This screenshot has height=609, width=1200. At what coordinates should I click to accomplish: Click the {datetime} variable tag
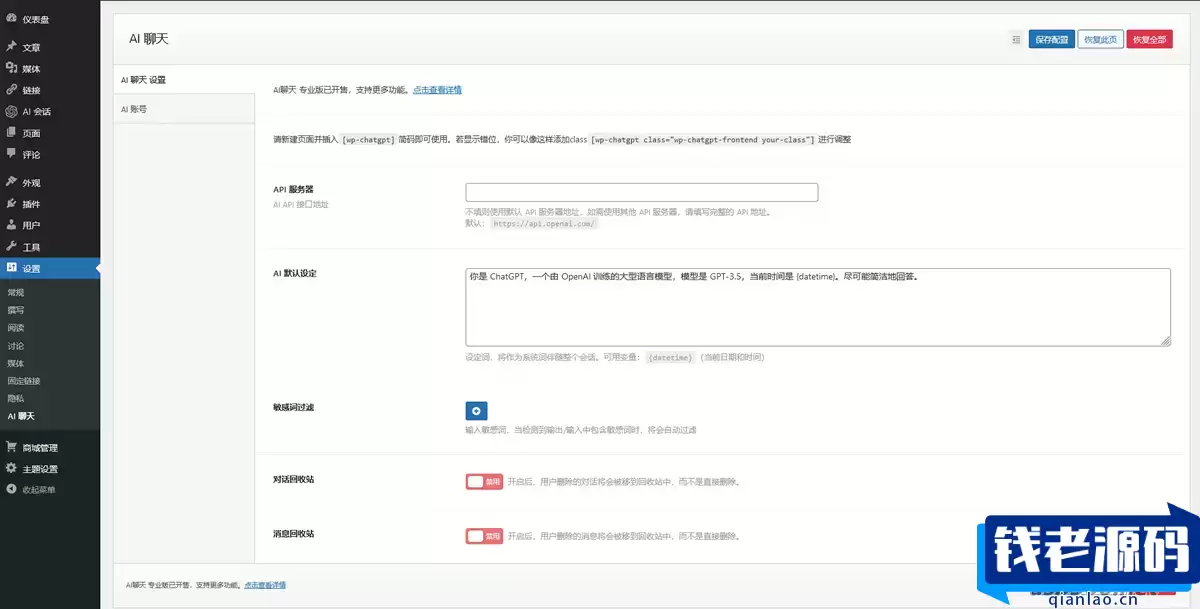[670, 357]
